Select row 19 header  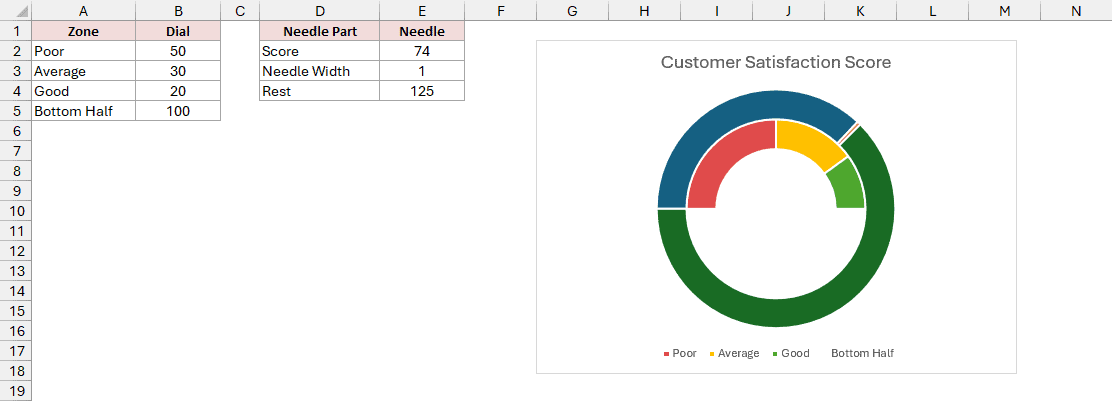point(16,391)
